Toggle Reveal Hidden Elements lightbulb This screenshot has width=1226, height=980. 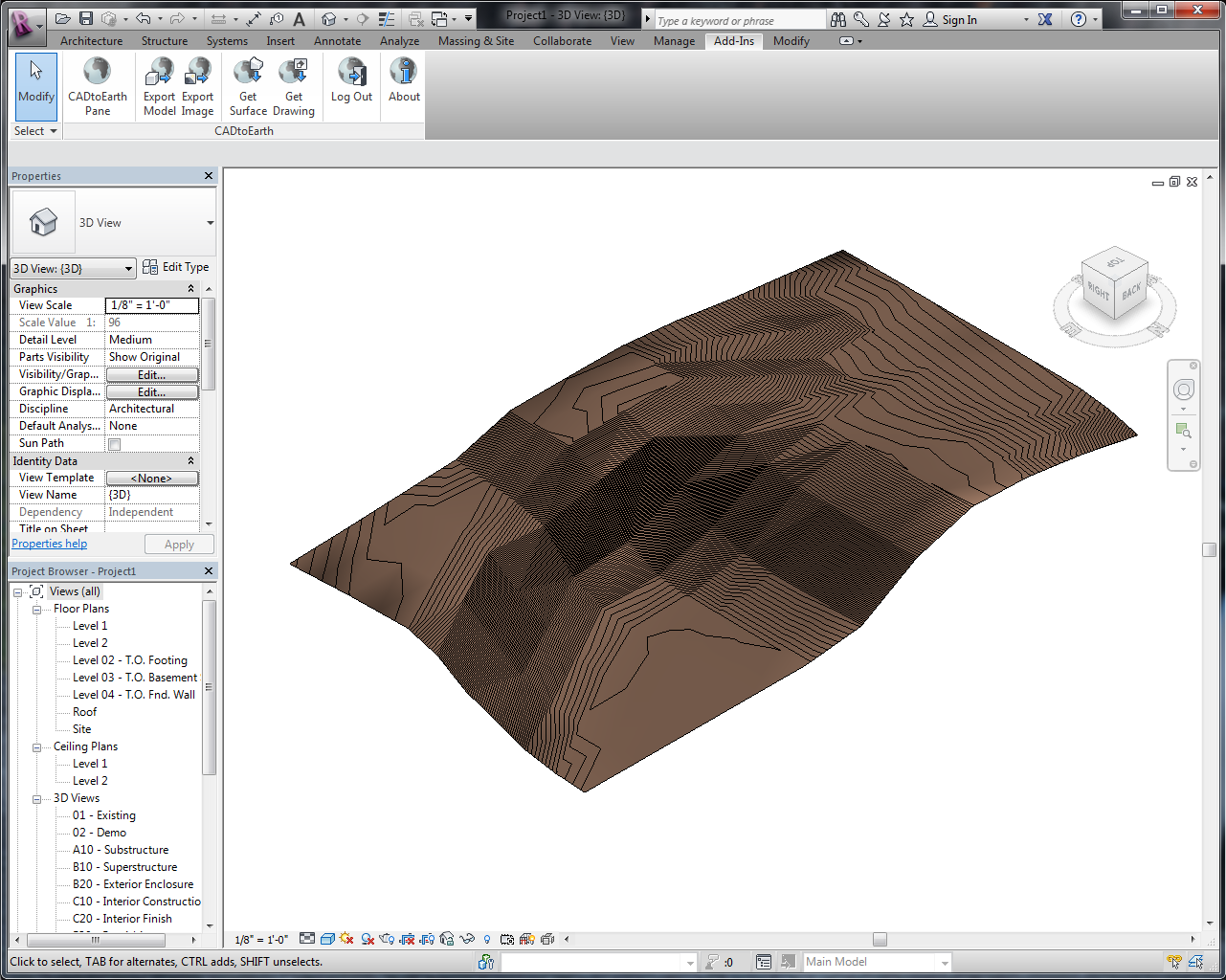(x=487, y=939)
